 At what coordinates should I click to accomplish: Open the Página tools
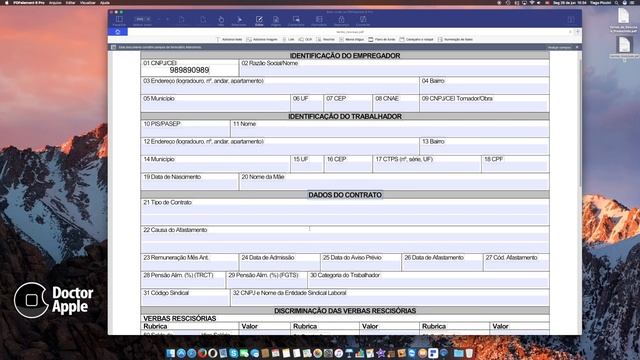pos(276,21)
